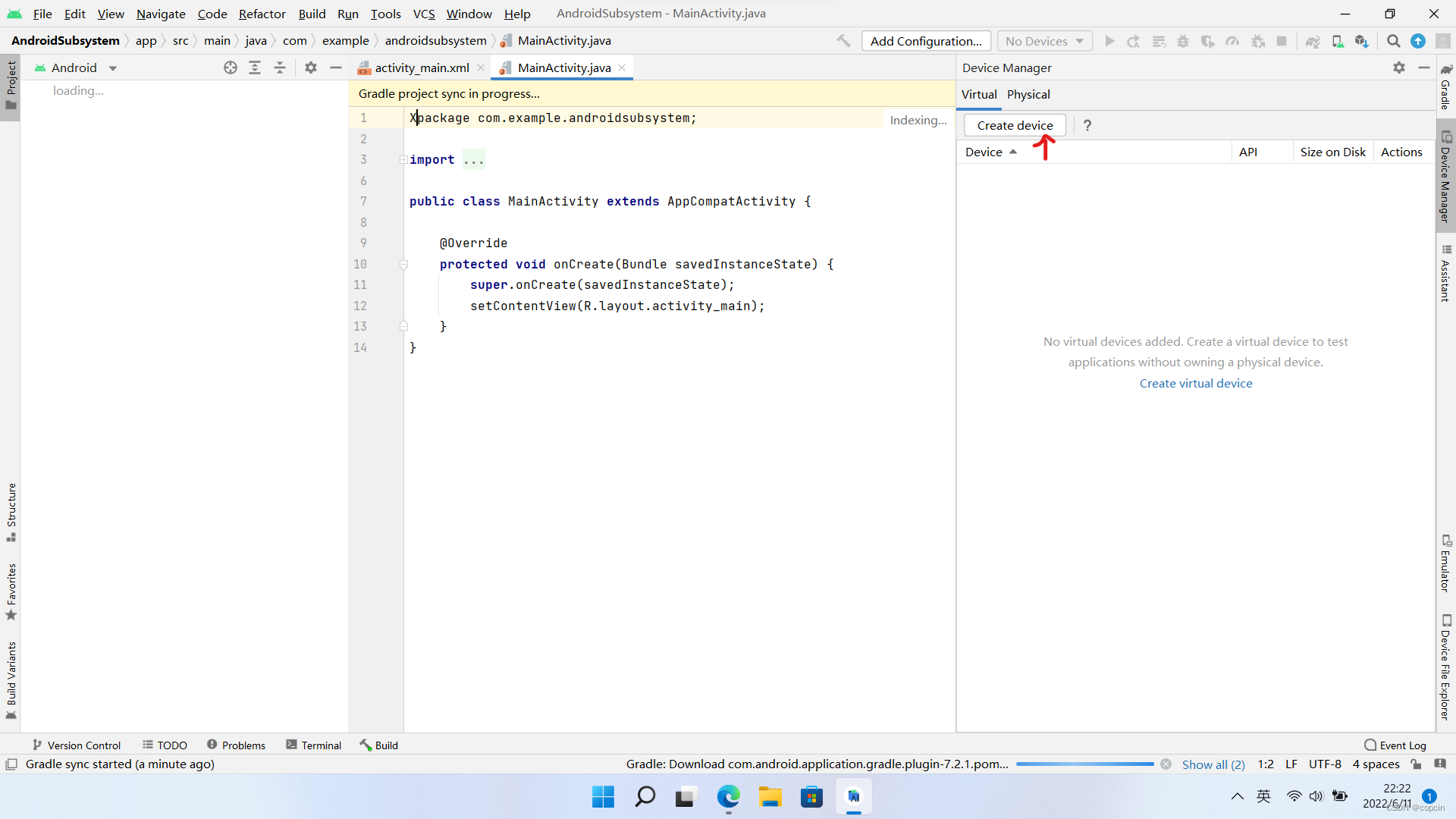Open the File menu
The image size is (1456, 819).
(42, 14)
